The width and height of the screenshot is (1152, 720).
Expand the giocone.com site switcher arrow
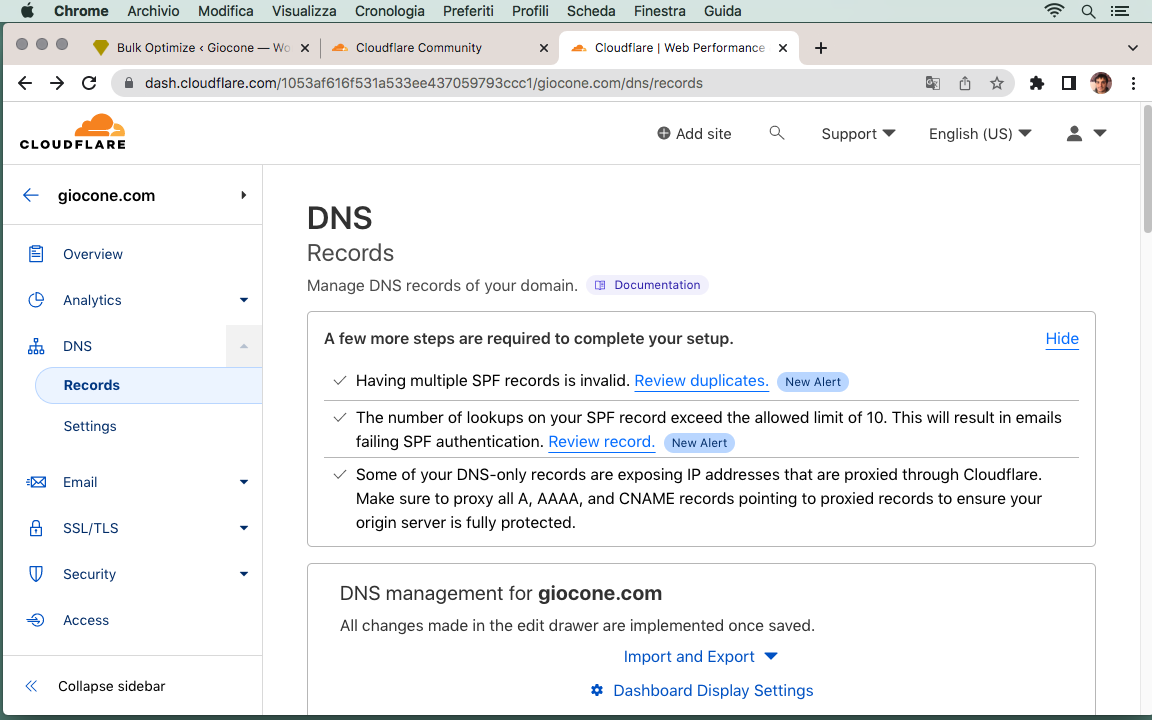(x=243, y=195)
